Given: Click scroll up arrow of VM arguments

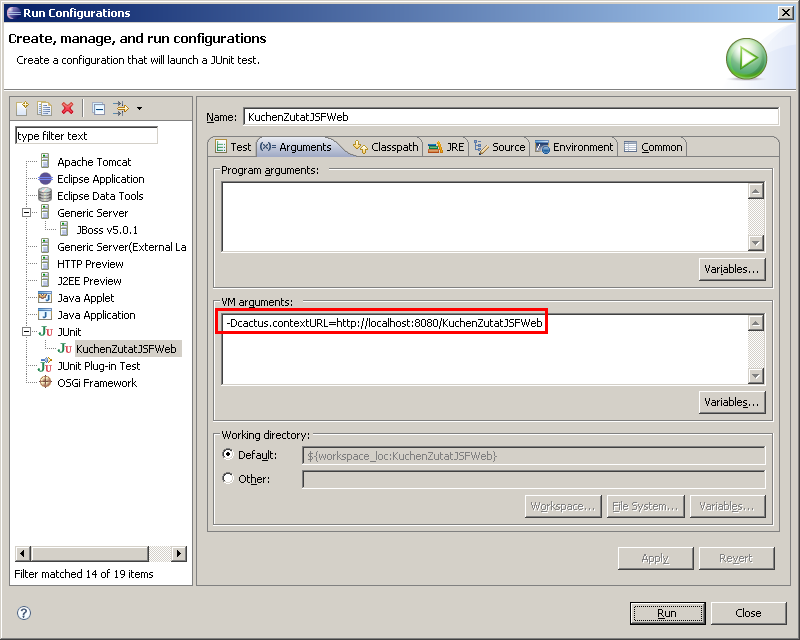Looking at the screenshot, I should (756, 323).
